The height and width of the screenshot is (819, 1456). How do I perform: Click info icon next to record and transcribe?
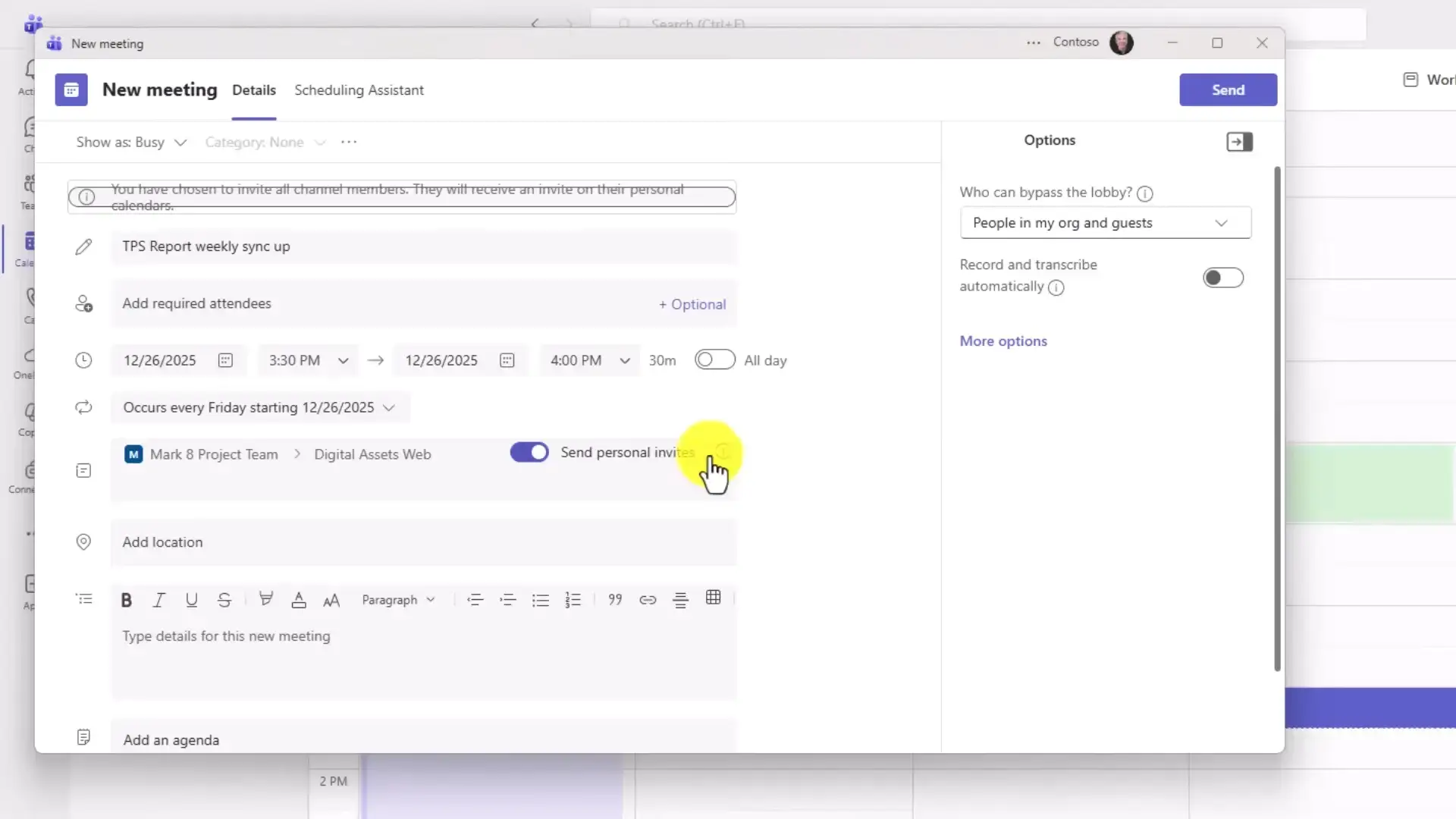tap(1056, 287)
